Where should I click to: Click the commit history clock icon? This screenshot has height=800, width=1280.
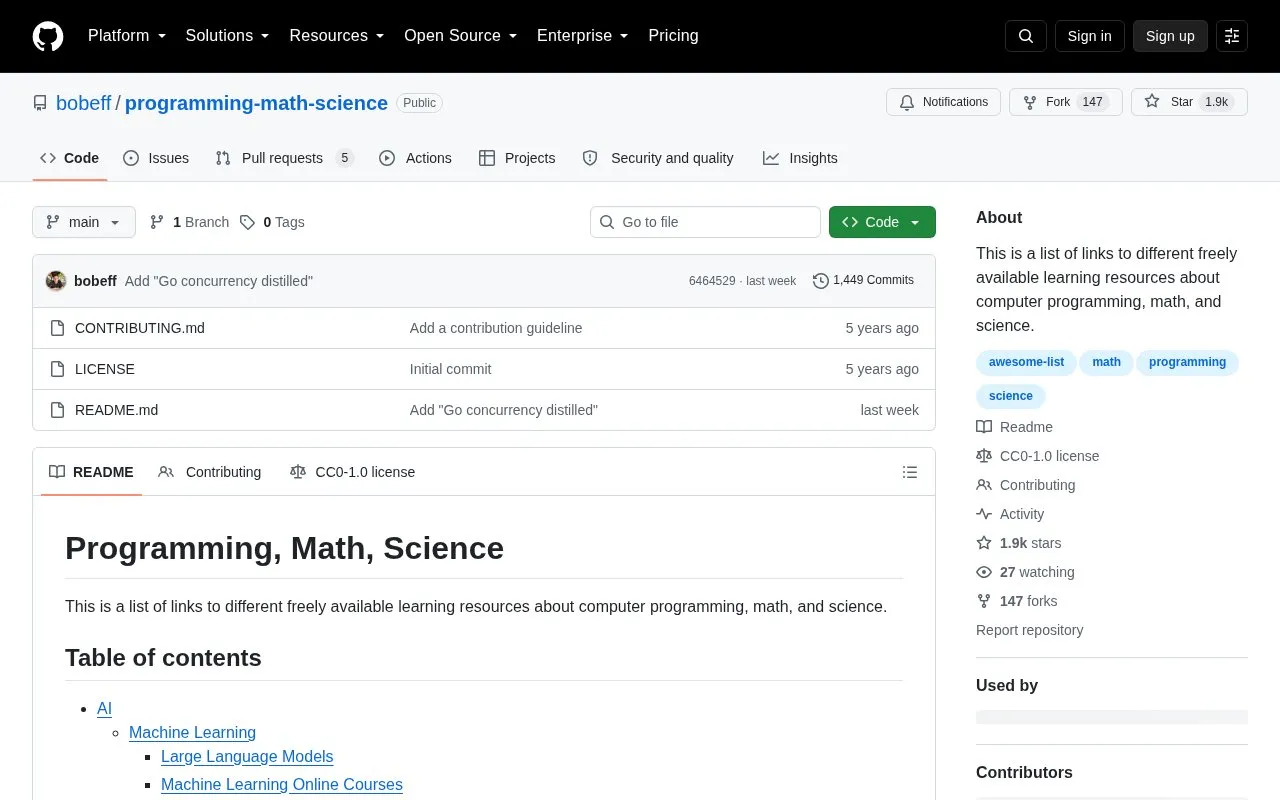click(821, 281)
